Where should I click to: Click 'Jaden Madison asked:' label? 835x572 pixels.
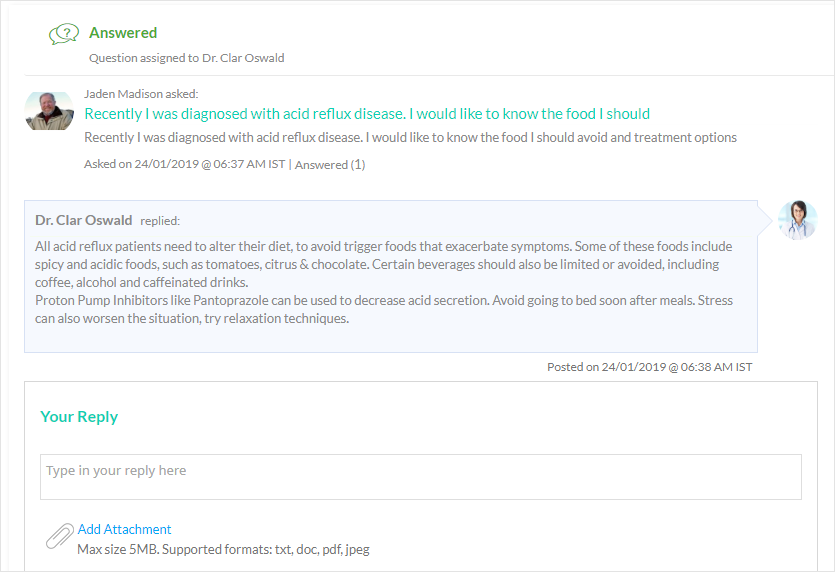(141, 94)
